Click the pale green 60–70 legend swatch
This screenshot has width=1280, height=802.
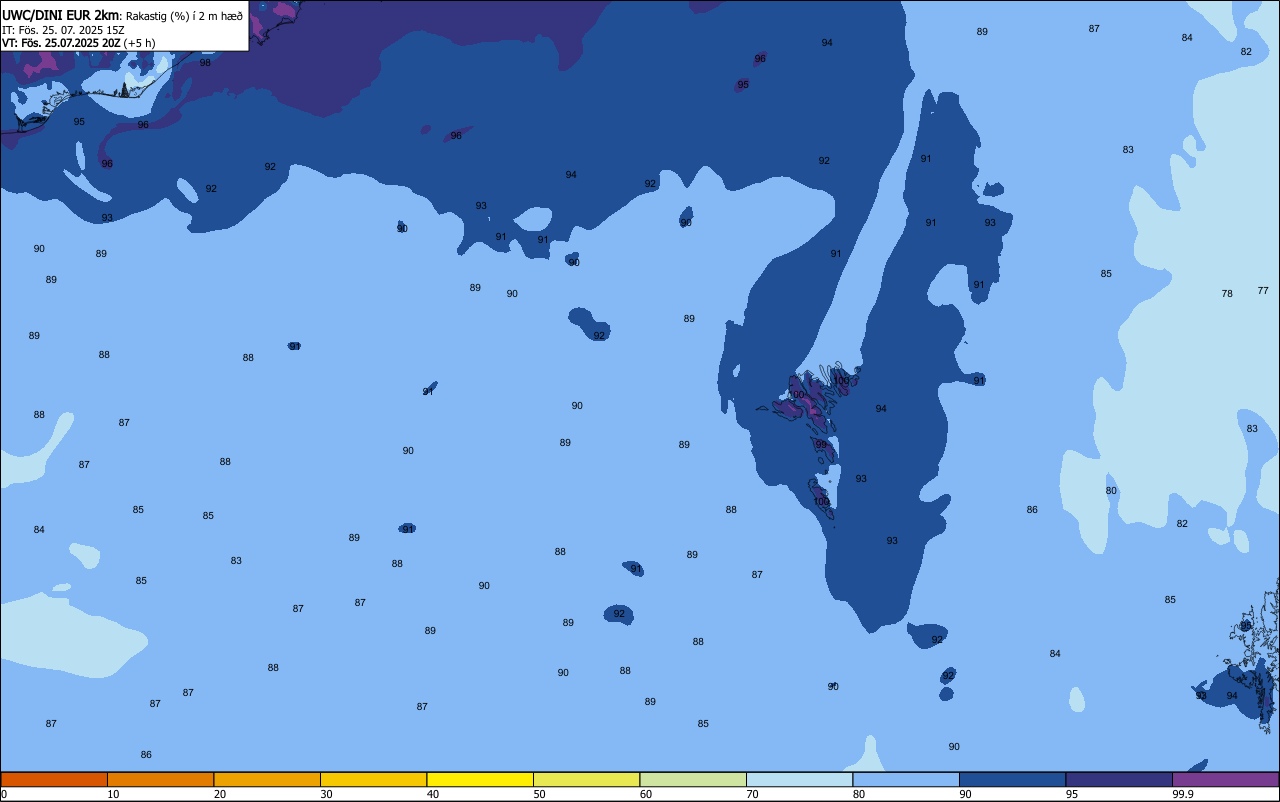(x=693, y=779)
